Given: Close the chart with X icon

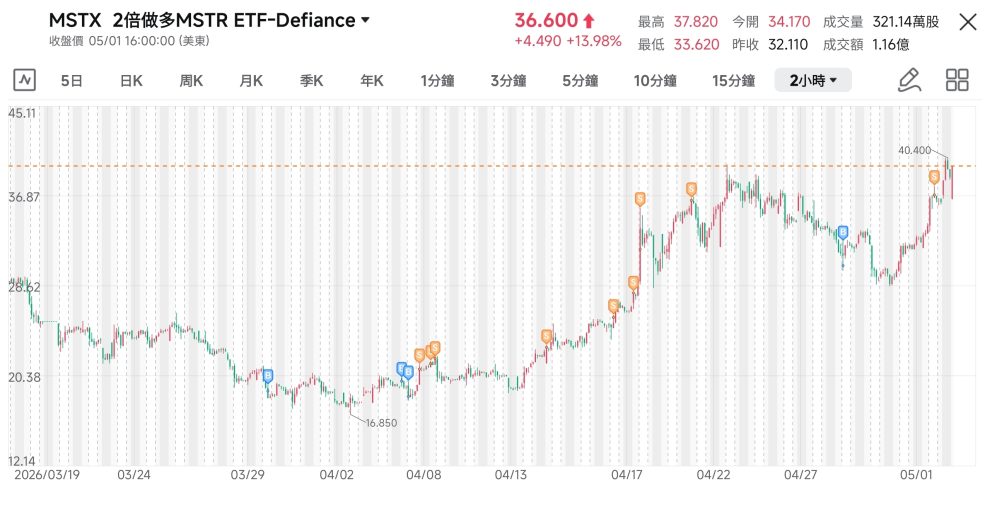Looking at the screenshot, I should (x=968, y=23).
